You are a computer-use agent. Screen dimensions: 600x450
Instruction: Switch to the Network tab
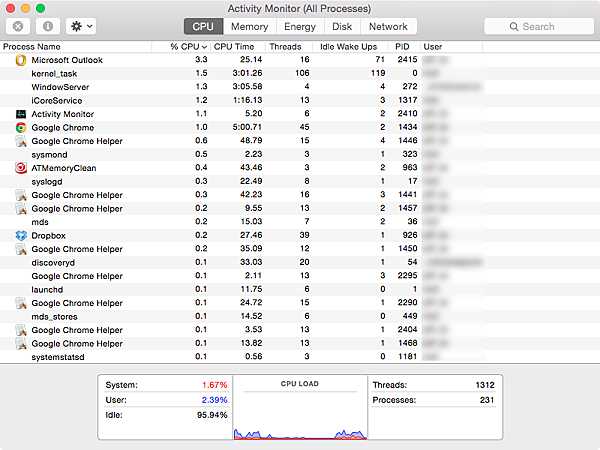click(x=388, y=26)
